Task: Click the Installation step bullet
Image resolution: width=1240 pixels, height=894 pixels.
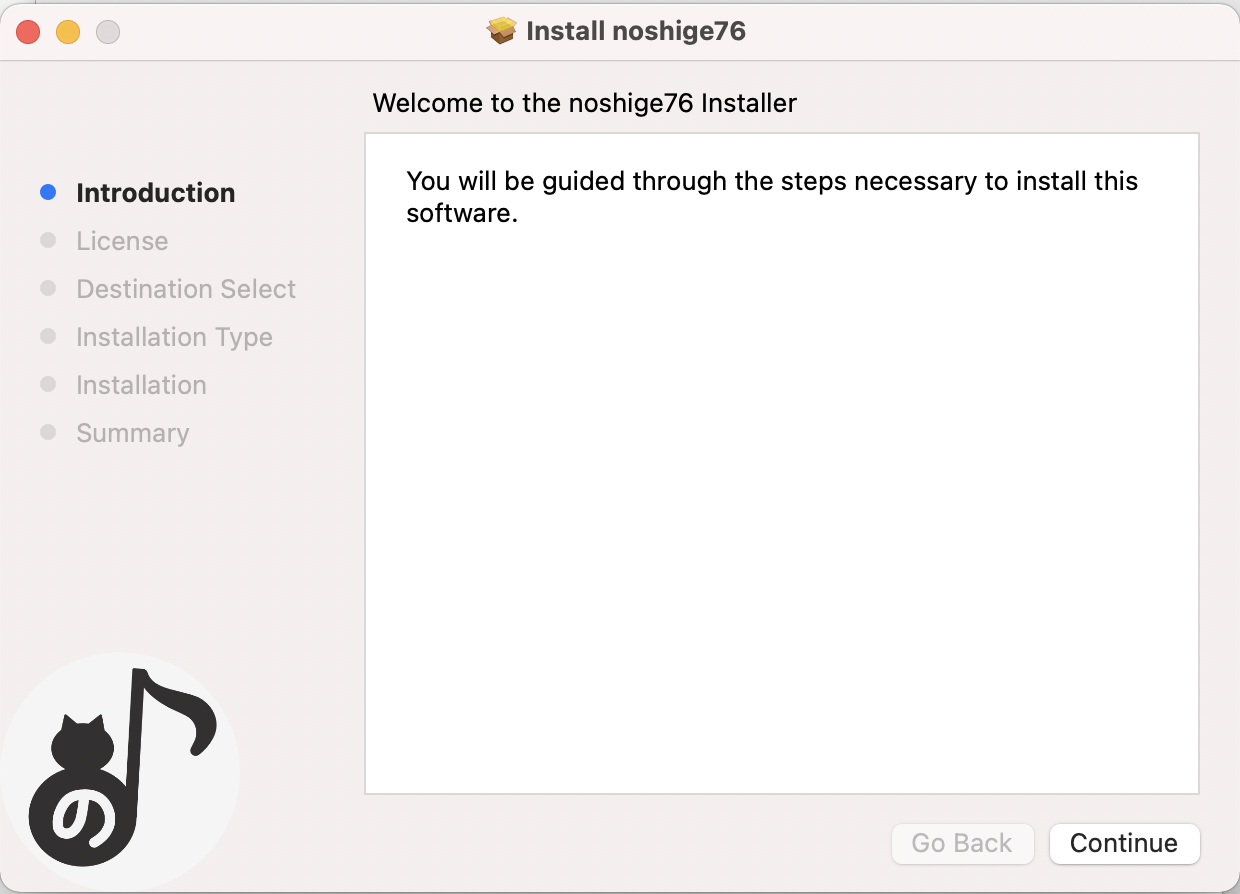Action: pyautogui.click(x=48, y=385)
